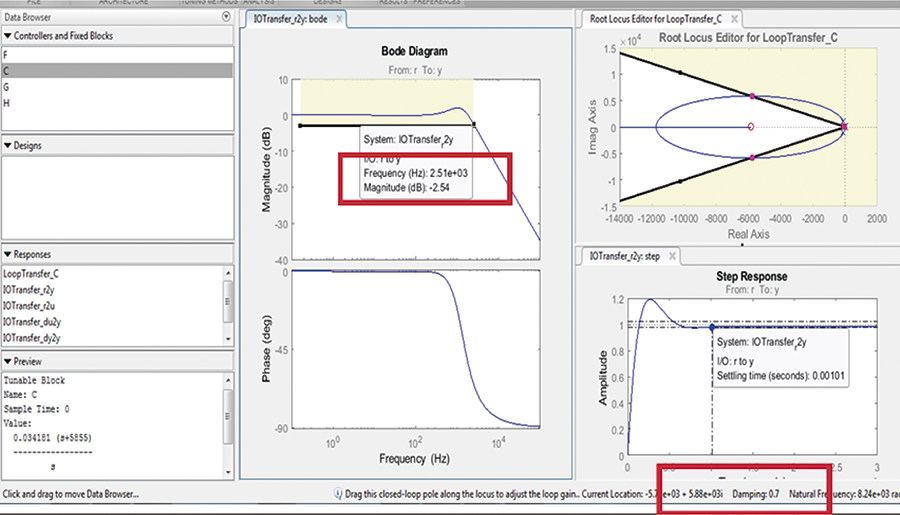Screen dimensions: 900x515
Task: Switch to the IOTransfer_r2y step tab
Action: pyautogui.click(x=624, y=257)
